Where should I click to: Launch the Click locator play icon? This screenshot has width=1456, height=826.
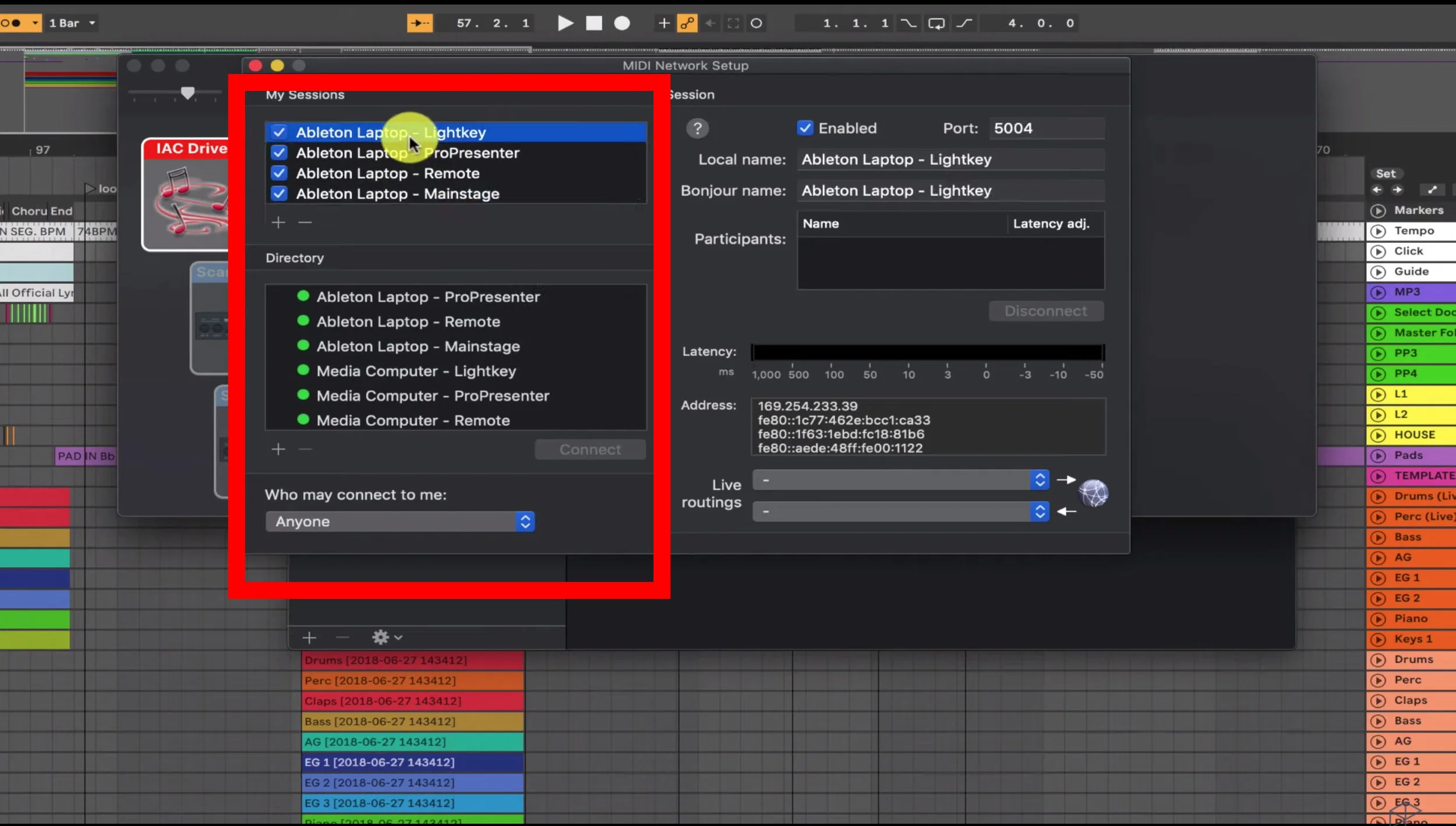coord(1378,251)
